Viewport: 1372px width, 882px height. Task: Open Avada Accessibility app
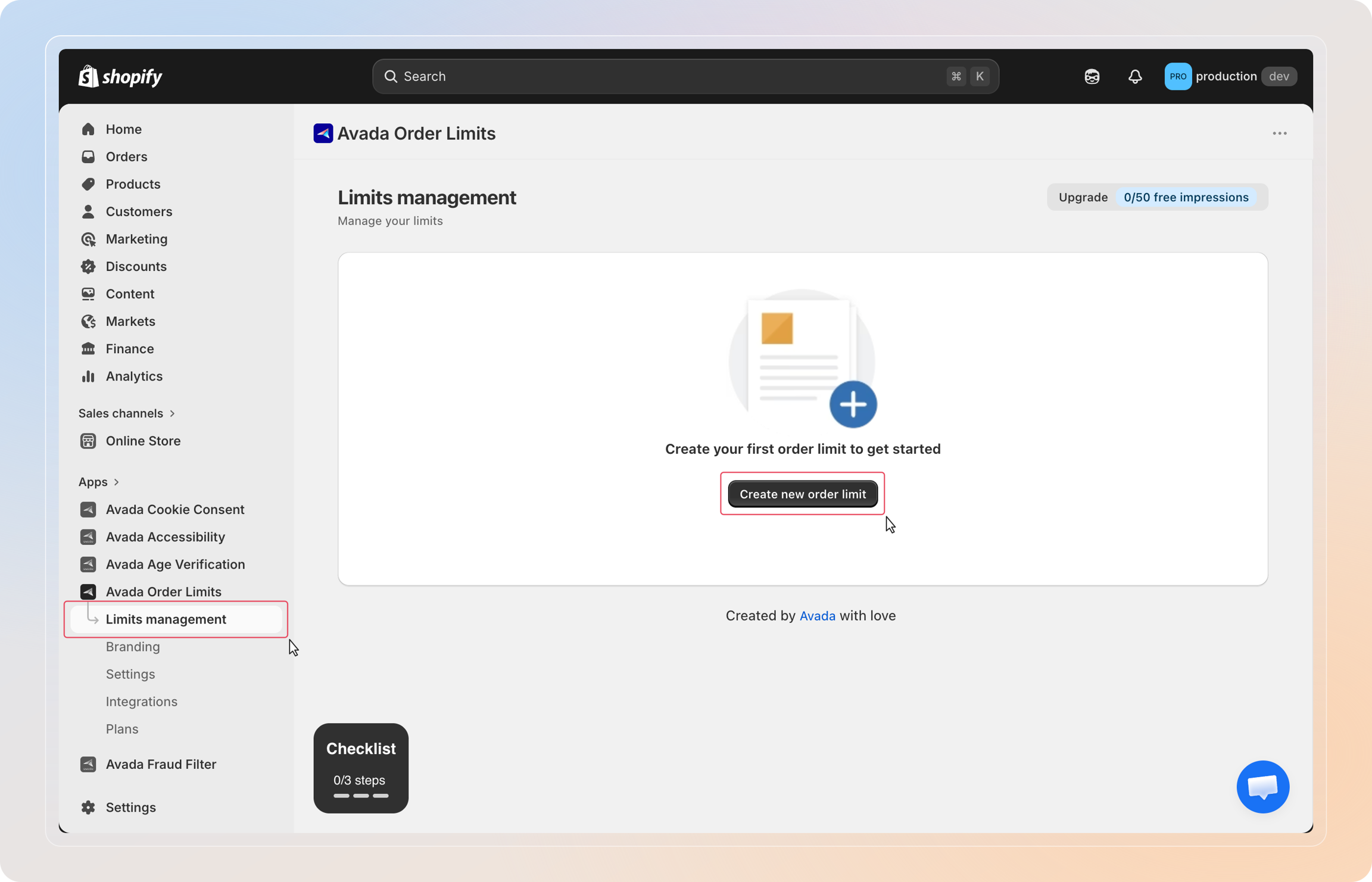pyautogui.click(x=166, y=537)
